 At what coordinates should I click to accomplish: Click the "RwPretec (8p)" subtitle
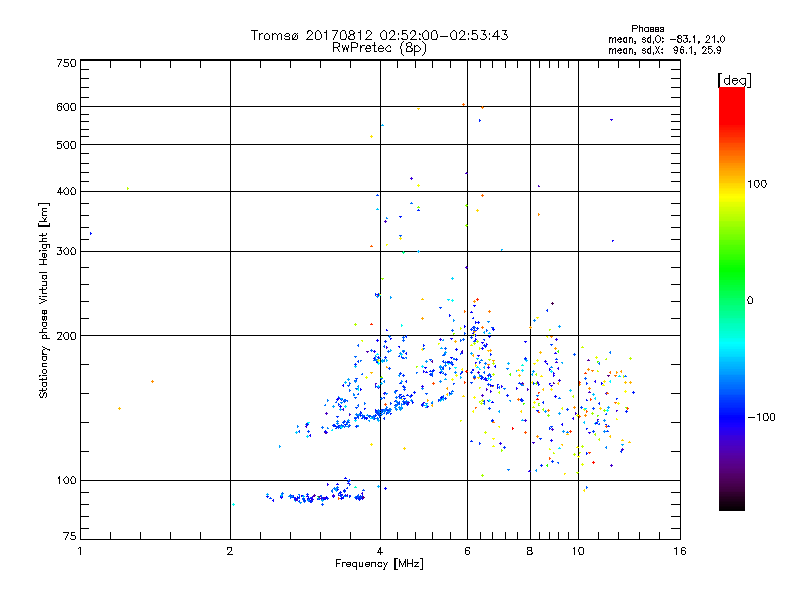pos(379,48)
